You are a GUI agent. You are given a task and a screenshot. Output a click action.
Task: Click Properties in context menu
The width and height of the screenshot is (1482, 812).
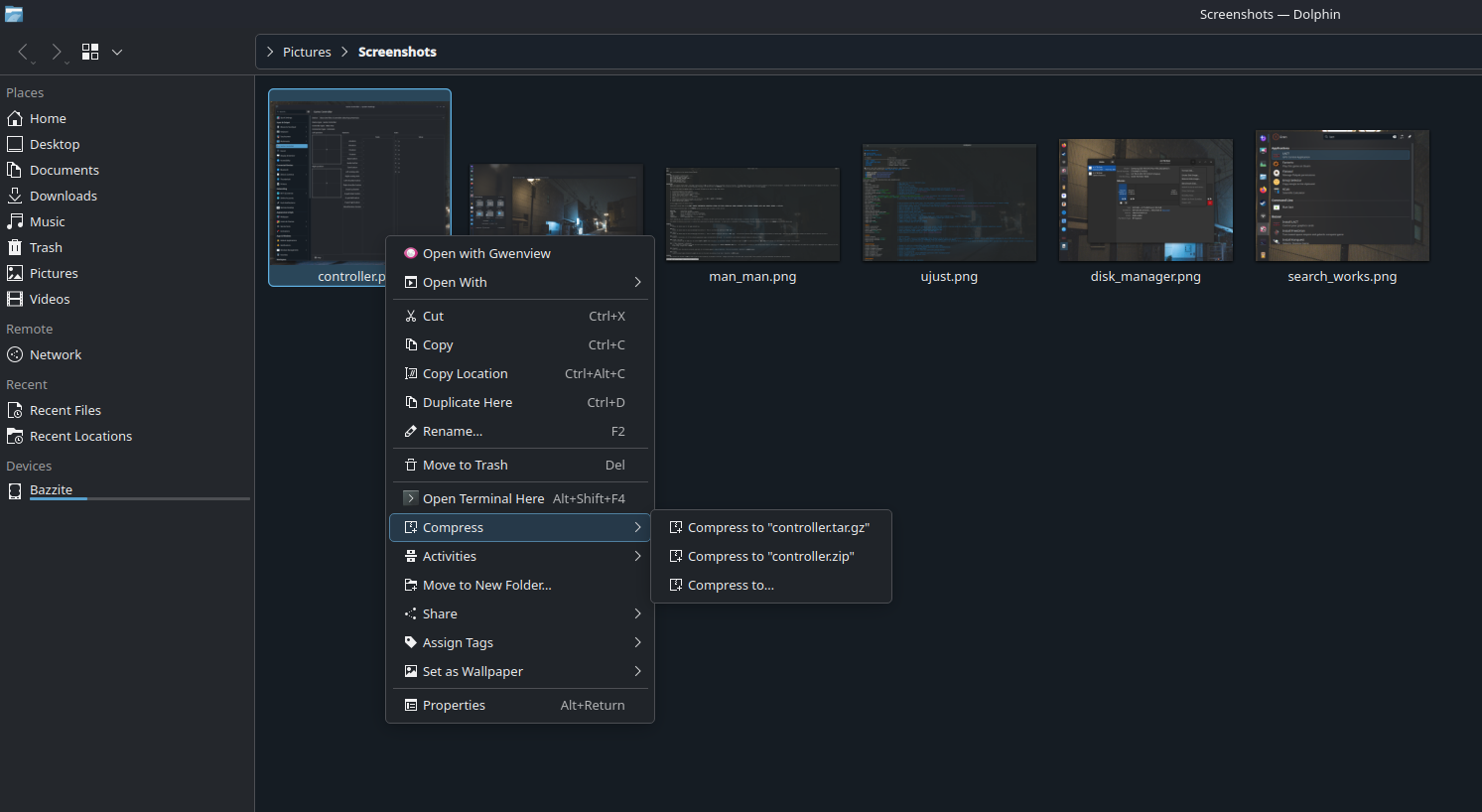(x=454, y=705)
